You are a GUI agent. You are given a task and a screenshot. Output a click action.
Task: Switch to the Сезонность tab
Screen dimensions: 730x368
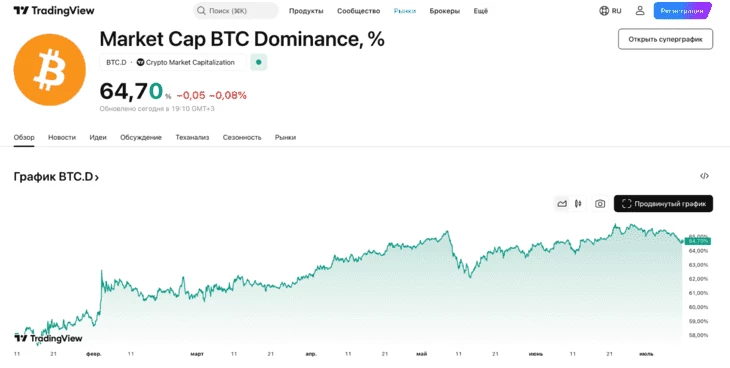[242, 137]
